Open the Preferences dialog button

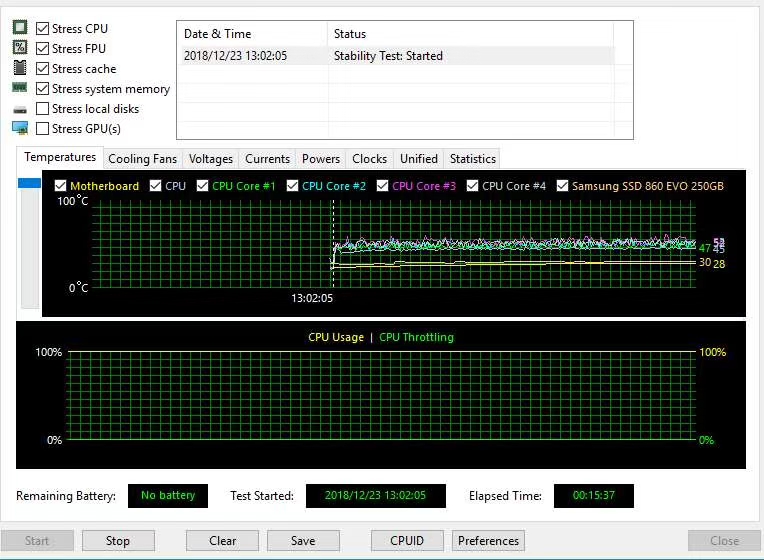point(488,541)
